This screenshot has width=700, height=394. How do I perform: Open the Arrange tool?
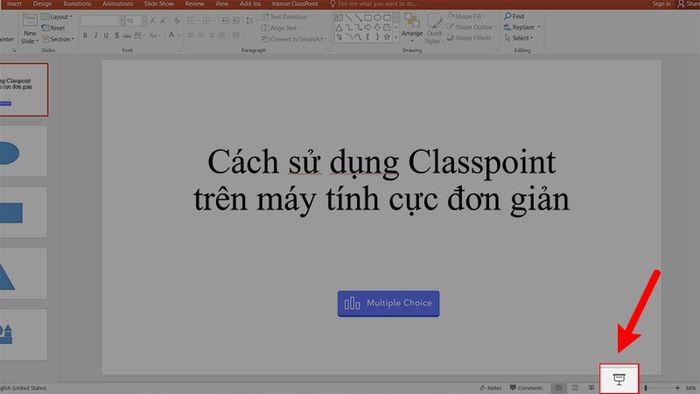point(412,25)
